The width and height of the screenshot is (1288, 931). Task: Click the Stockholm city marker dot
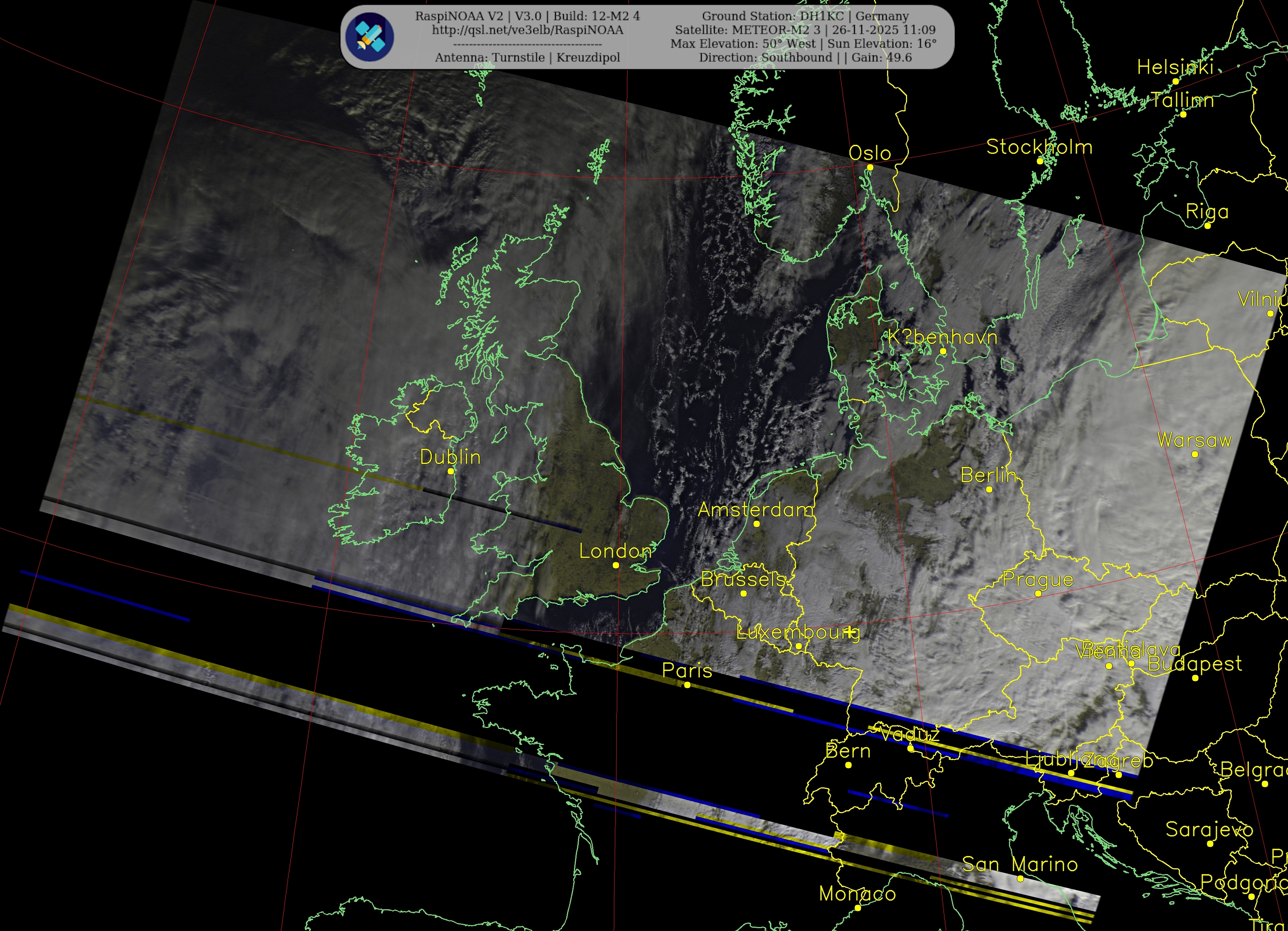1040,161
